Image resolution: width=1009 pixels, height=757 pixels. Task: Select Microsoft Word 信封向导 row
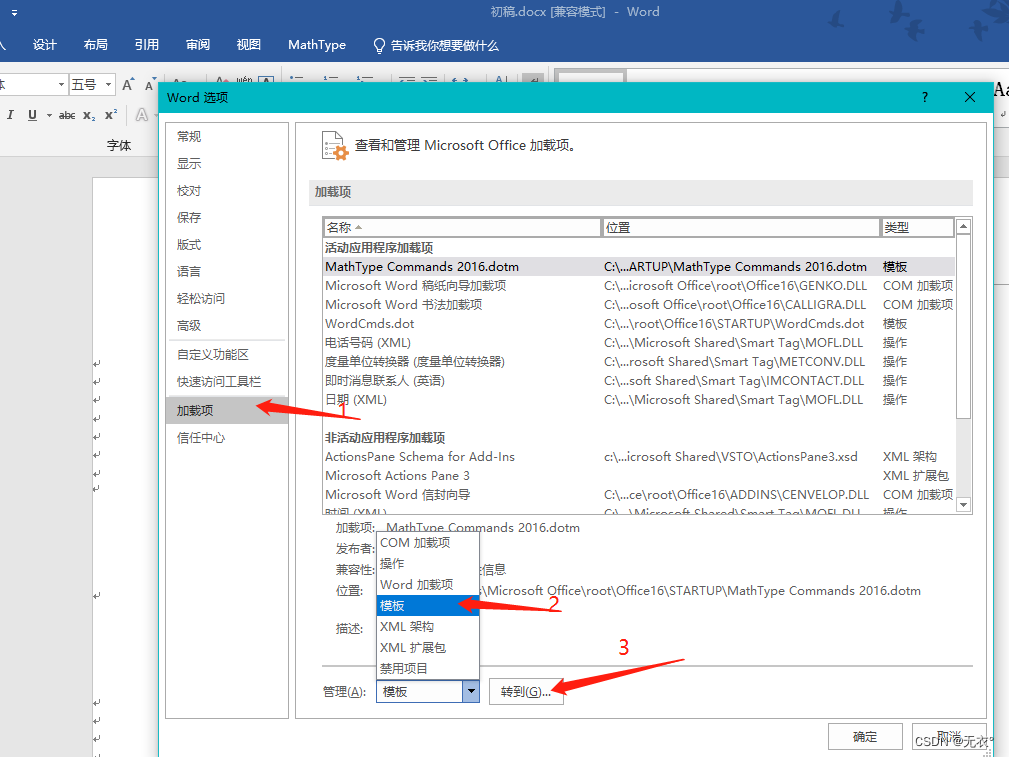[x=639, y=494]
